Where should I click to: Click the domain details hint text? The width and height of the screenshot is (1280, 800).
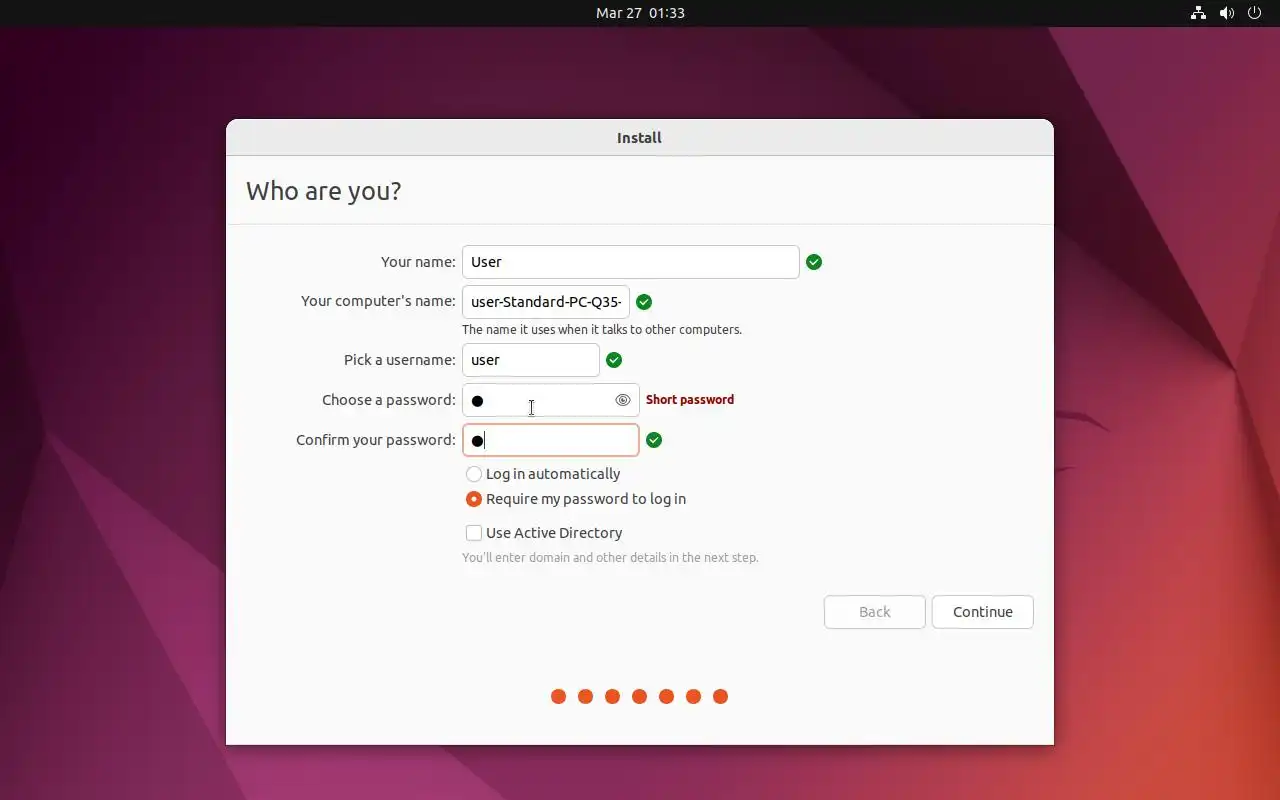[x=610, y=558]
